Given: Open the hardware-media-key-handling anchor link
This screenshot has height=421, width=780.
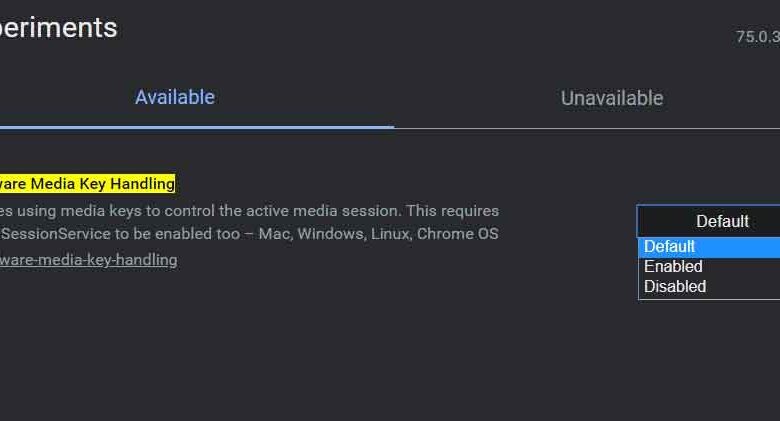Looking at the screenshot, I should tap(88, 260).
